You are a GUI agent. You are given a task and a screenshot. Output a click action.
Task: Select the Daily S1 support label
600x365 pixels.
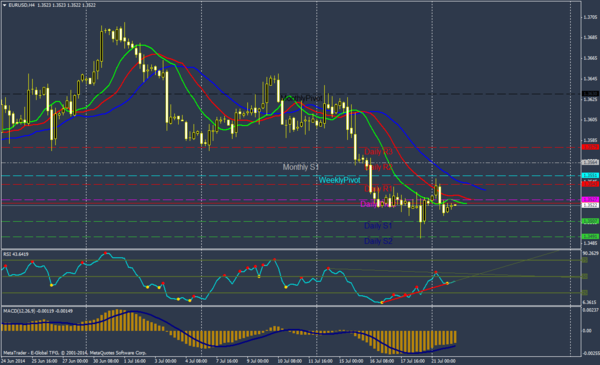click(378, 226)
